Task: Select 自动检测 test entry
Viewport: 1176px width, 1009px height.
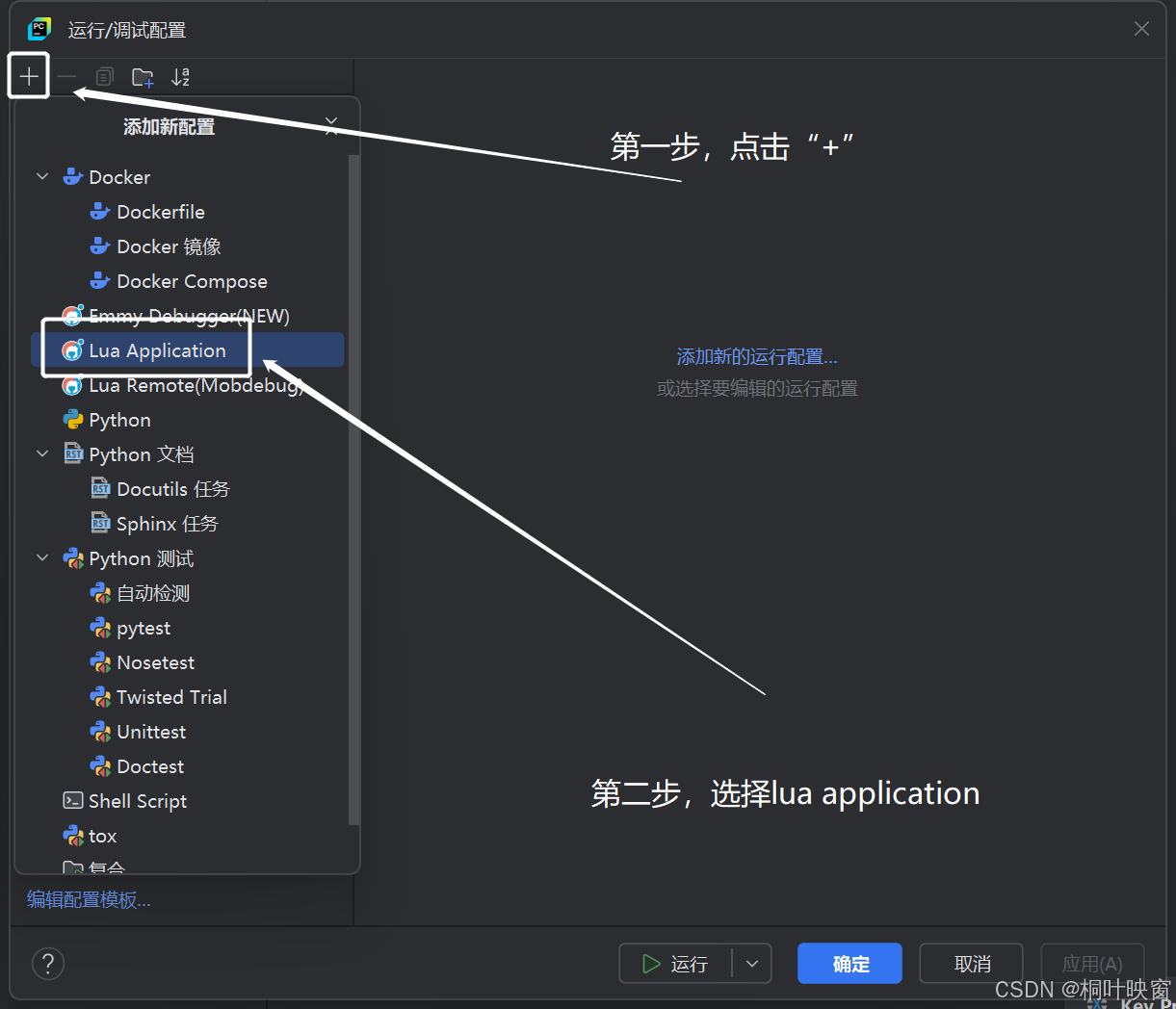Action: click(188, 593)
